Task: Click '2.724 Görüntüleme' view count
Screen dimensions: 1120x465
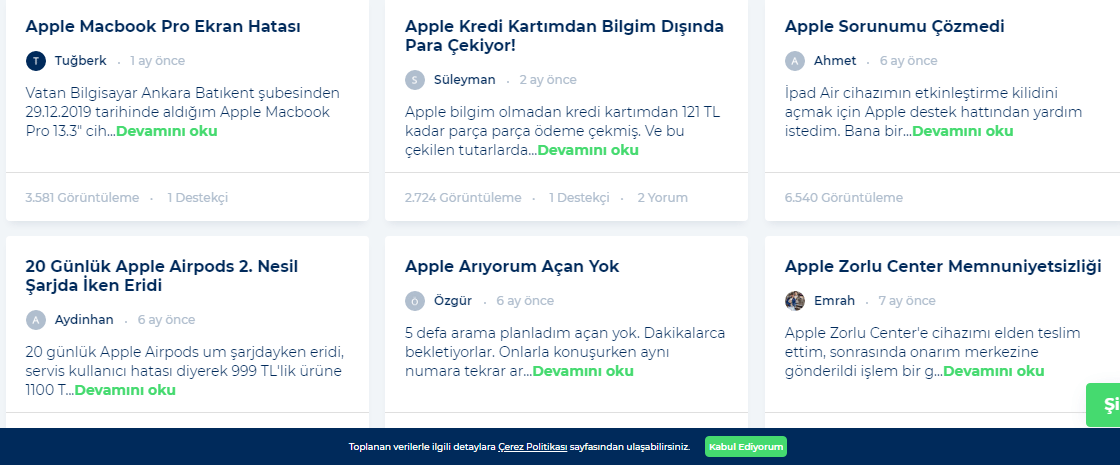Action: pos(463,198)
